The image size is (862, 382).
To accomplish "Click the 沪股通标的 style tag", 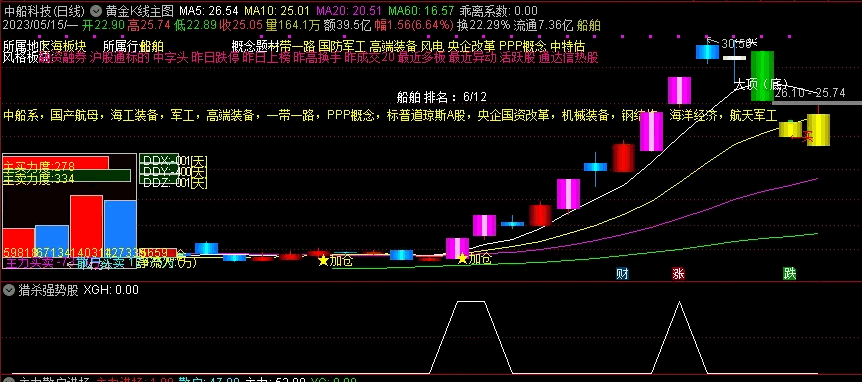I will point(119,58).
